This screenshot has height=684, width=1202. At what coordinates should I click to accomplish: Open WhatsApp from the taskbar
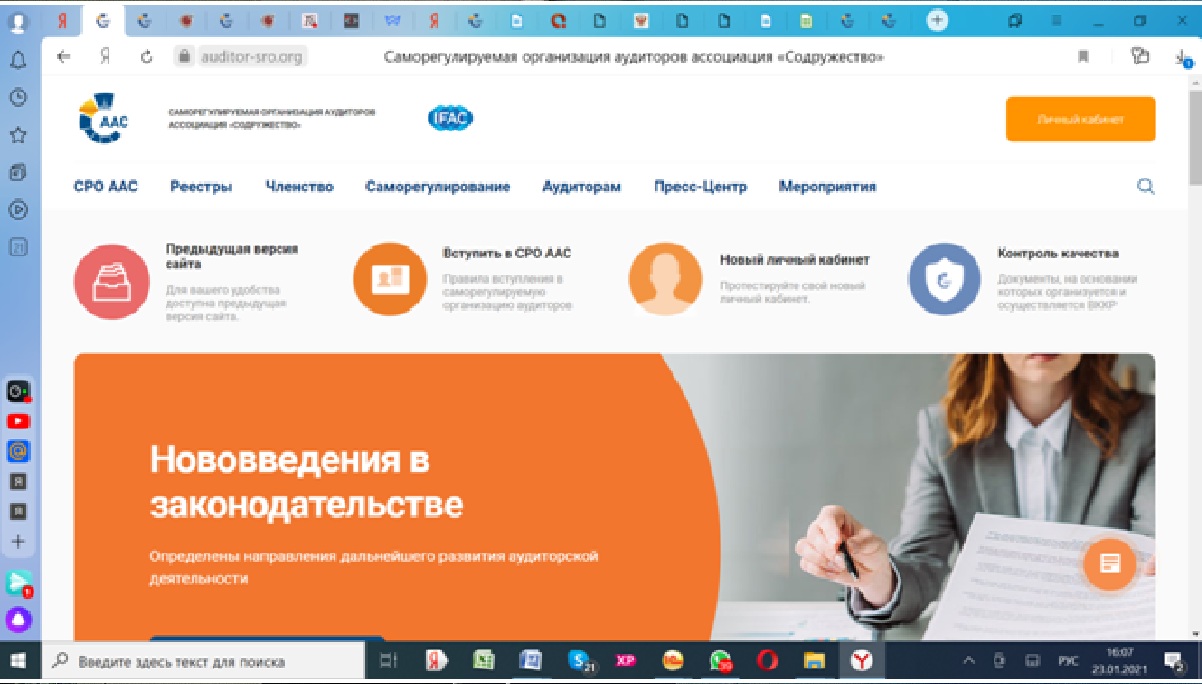tap(721, 661)
